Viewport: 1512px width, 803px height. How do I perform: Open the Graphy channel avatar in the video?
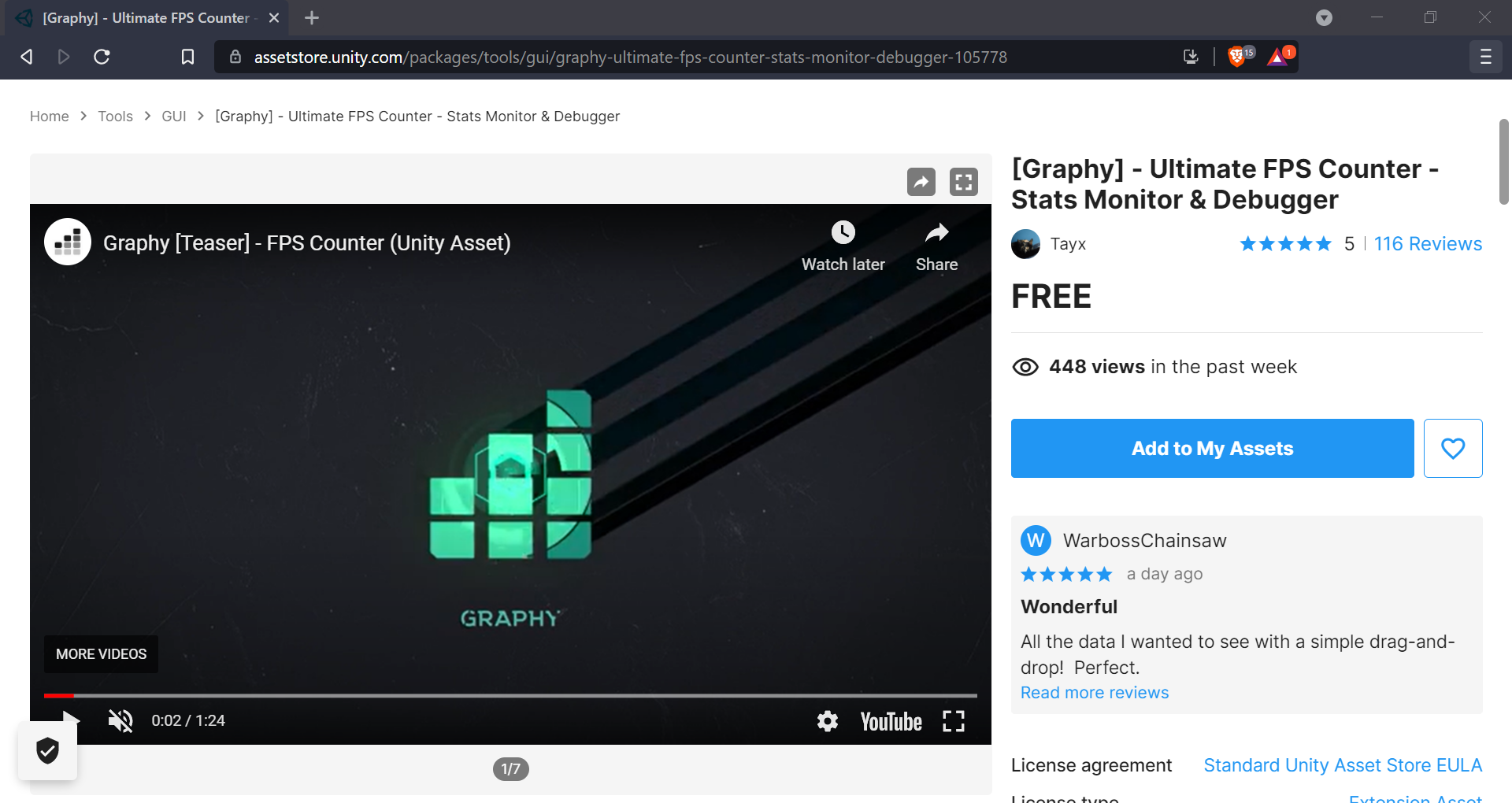[68, 242]
